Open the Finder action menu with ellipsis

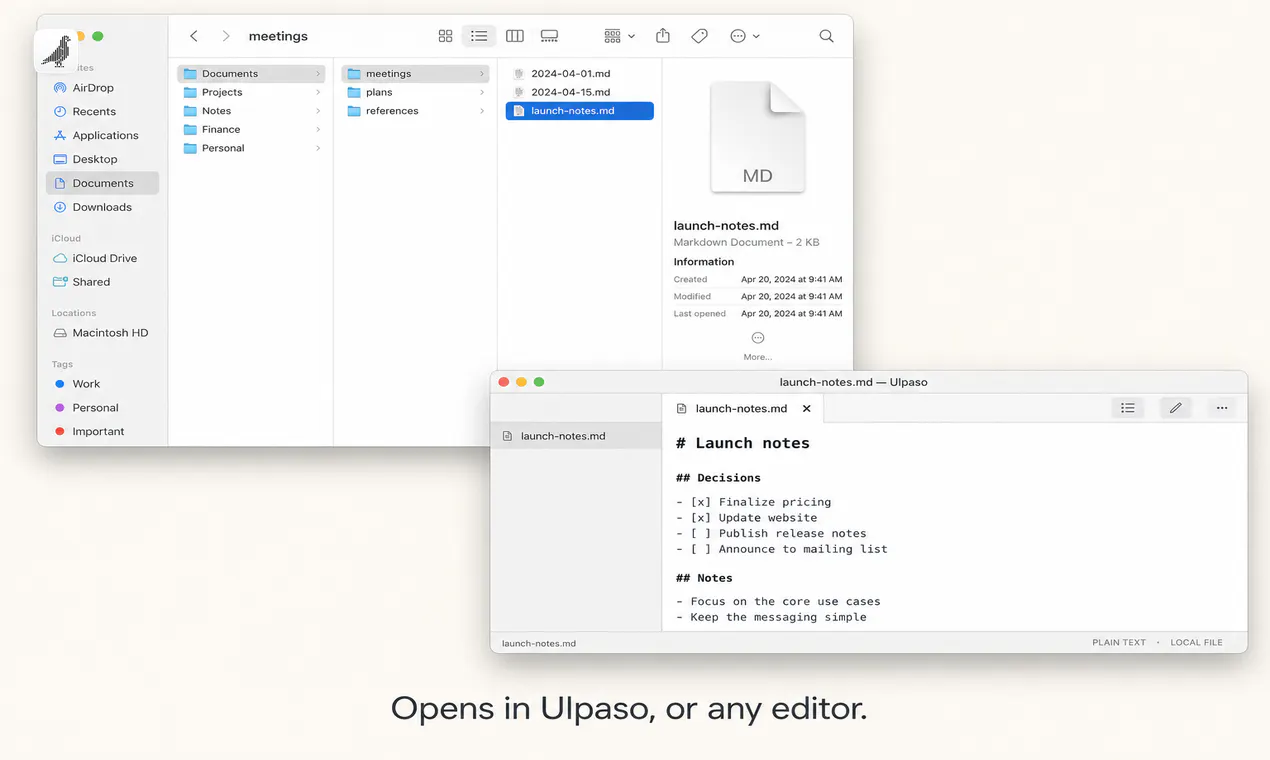point(745,36)
